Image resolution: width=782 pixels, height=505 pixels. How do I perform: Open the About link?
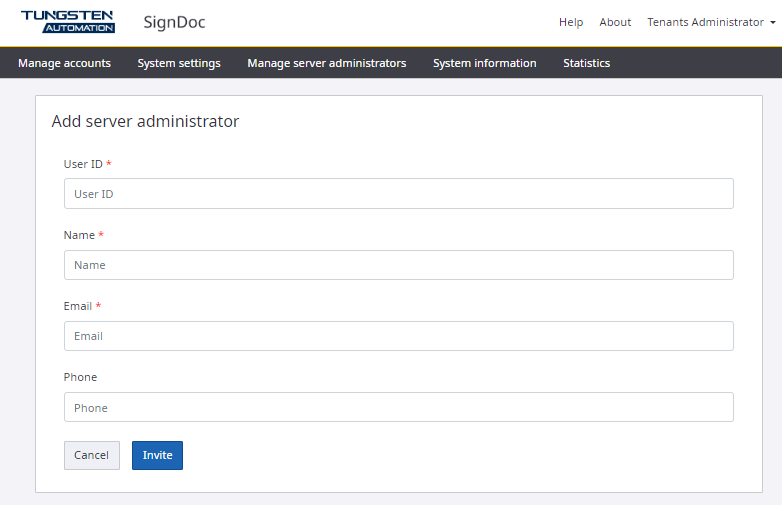(x=615, y=22)
